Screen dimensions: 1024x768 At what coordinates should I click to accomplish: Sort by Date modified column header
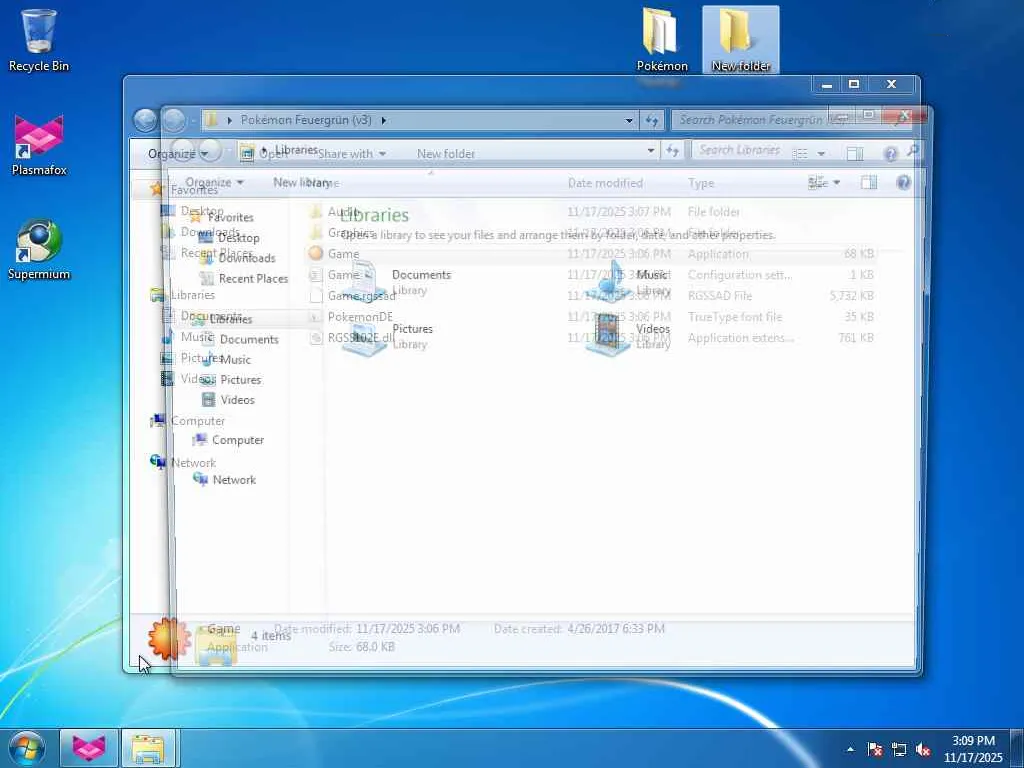coord(605,183)
